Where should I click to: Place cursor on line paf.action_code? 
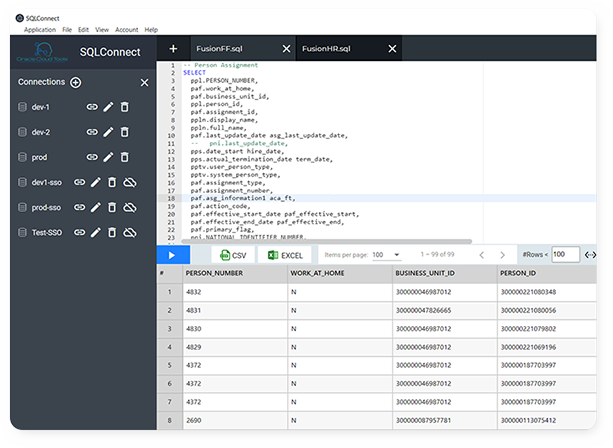tap(220, 206)
